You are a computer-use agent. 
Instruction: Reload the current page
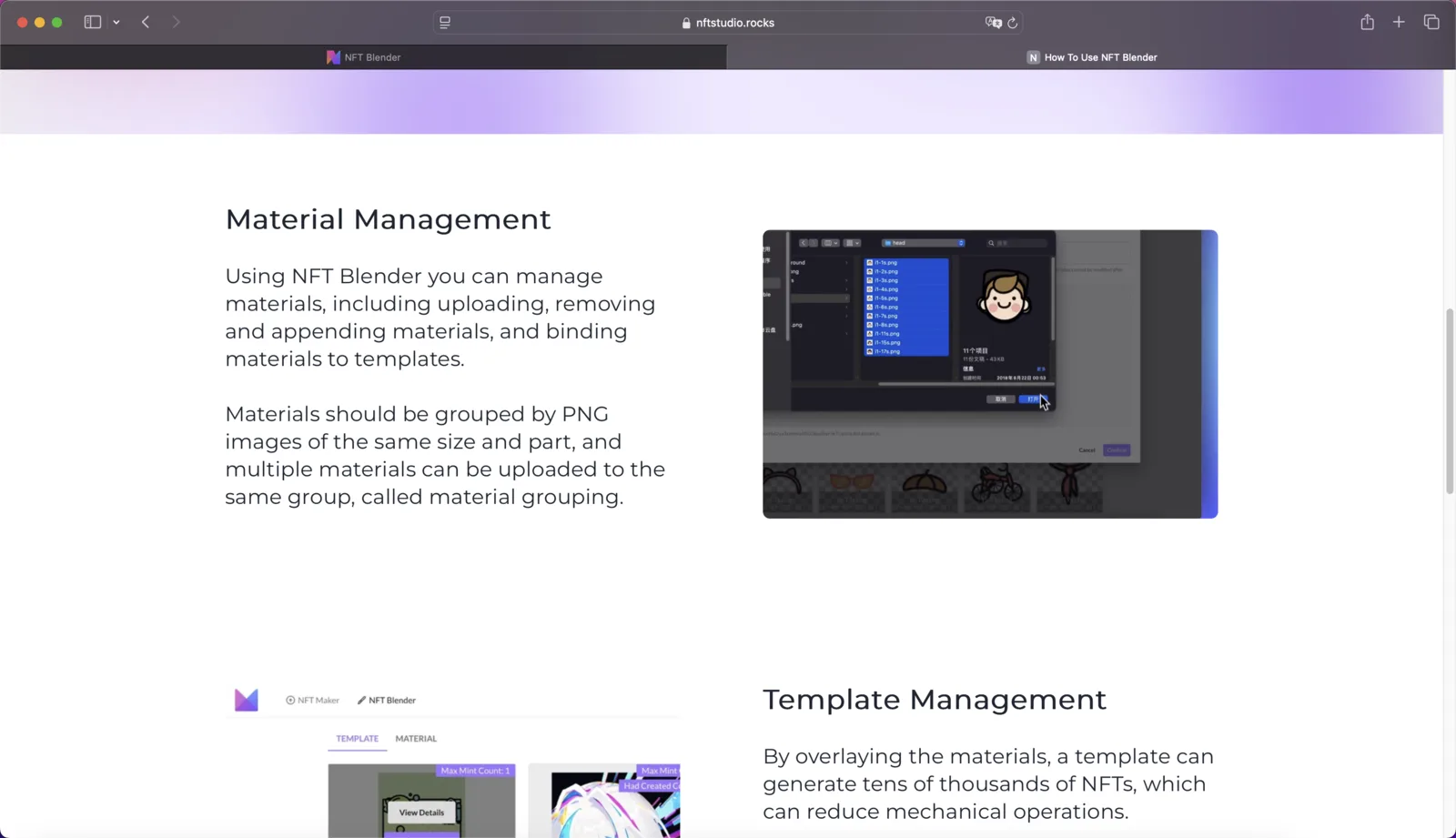[x=1012, y=23]
